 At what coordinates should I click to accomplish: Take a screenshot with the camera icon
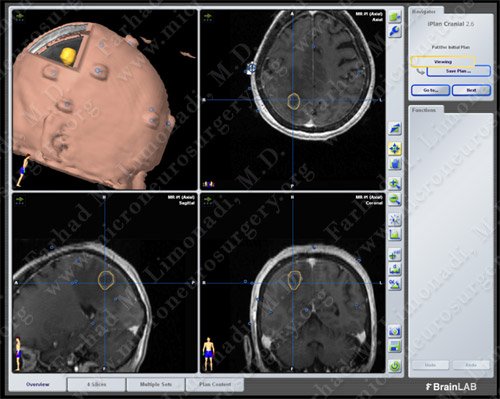pos(395,331)
